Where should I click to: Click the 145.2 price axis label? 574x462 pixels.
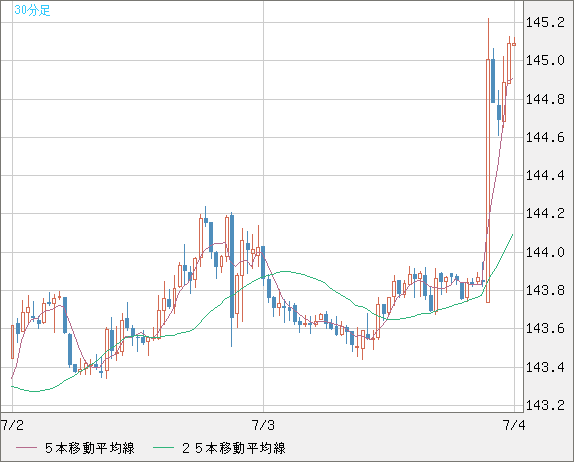[x=545, y=23]
